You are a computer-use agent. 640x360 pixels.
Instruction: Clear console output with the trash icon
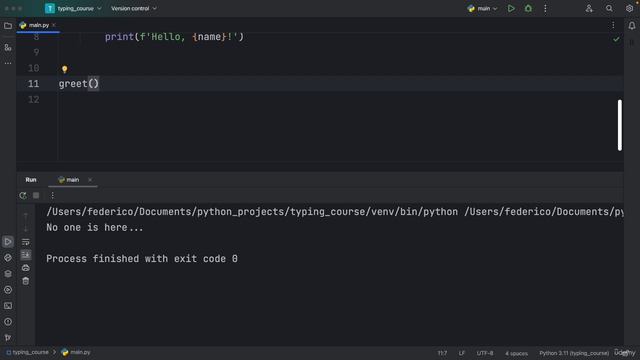pos(26,281)
